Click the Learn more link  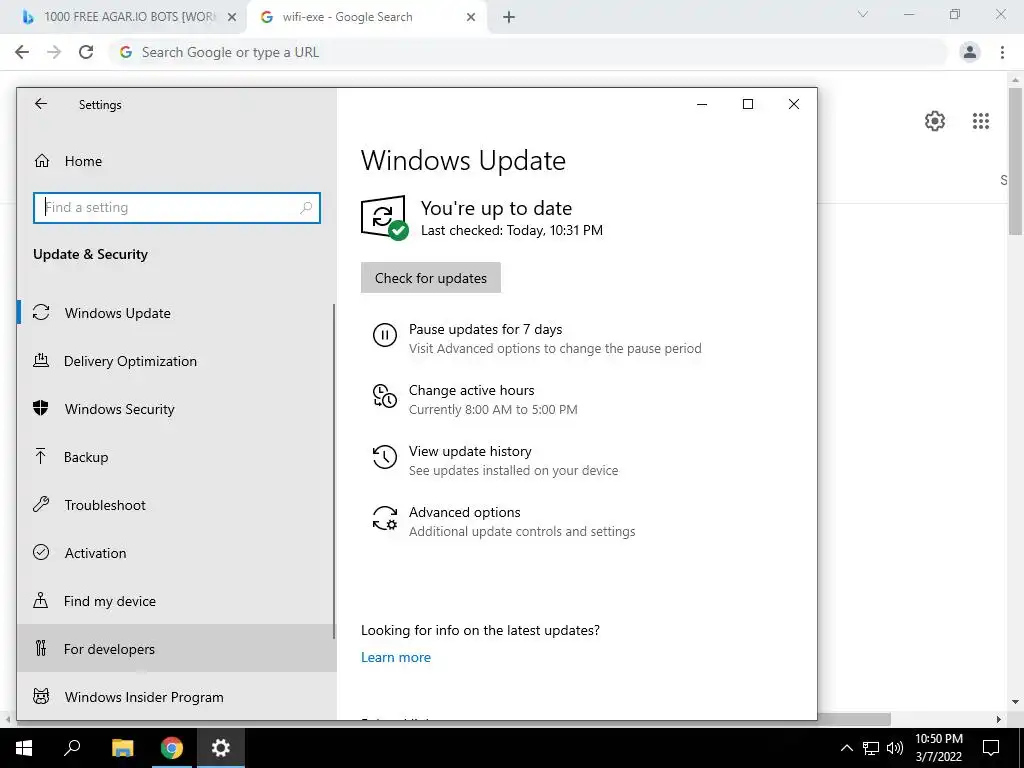coord(396,658)
